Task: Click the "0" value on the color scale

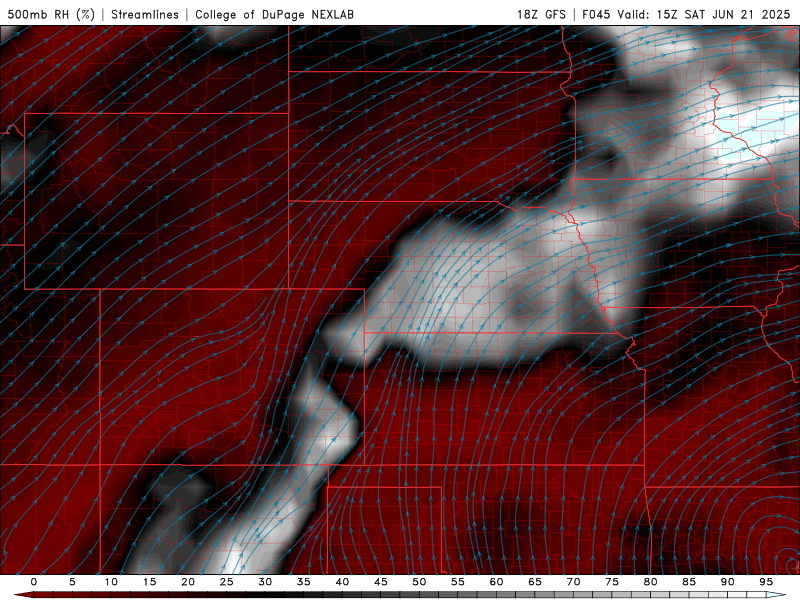Action: [34, 582]
